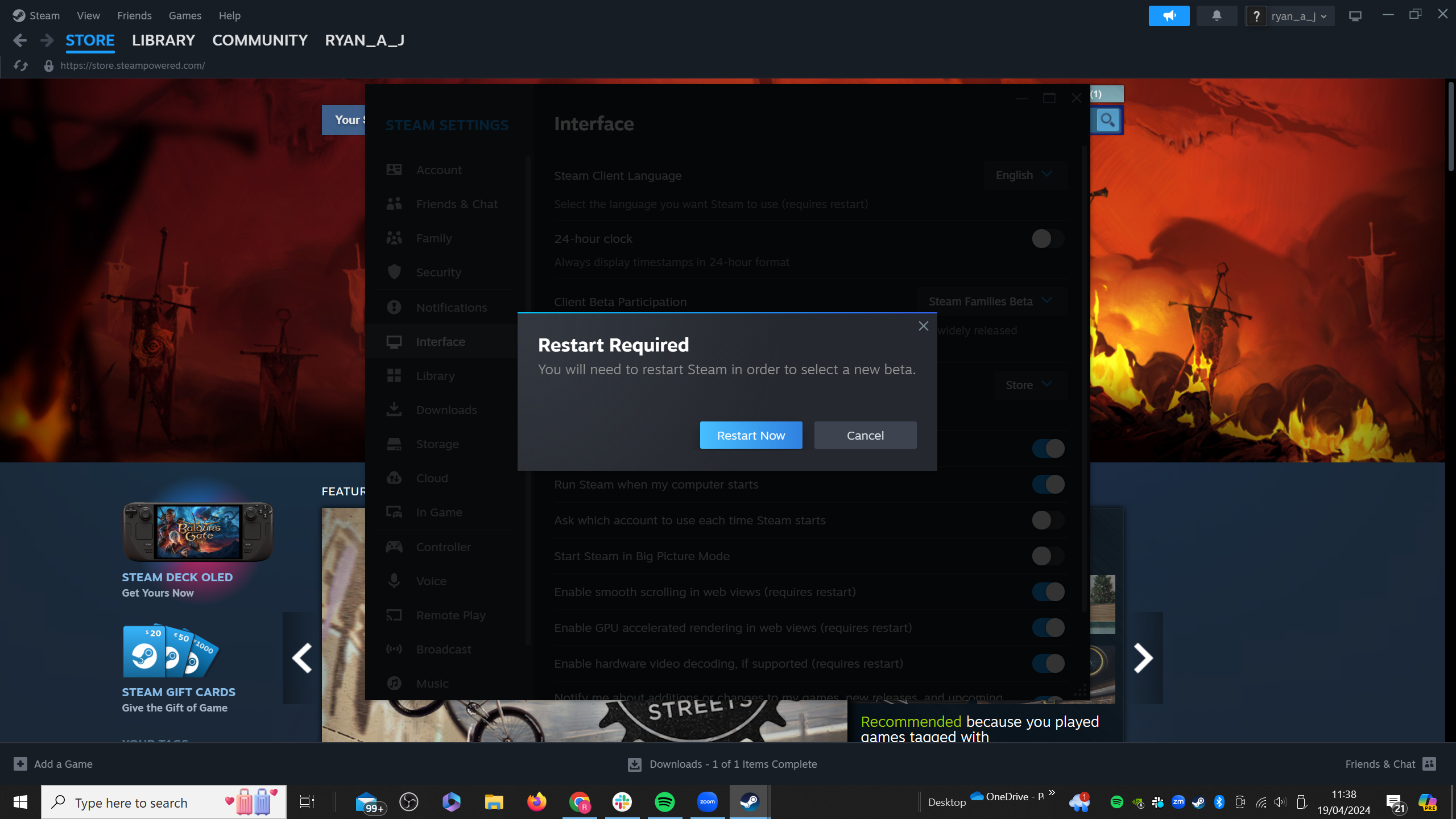Open the Friends menu
This screenshot has width=1456, height=819.
coord(134,15)
